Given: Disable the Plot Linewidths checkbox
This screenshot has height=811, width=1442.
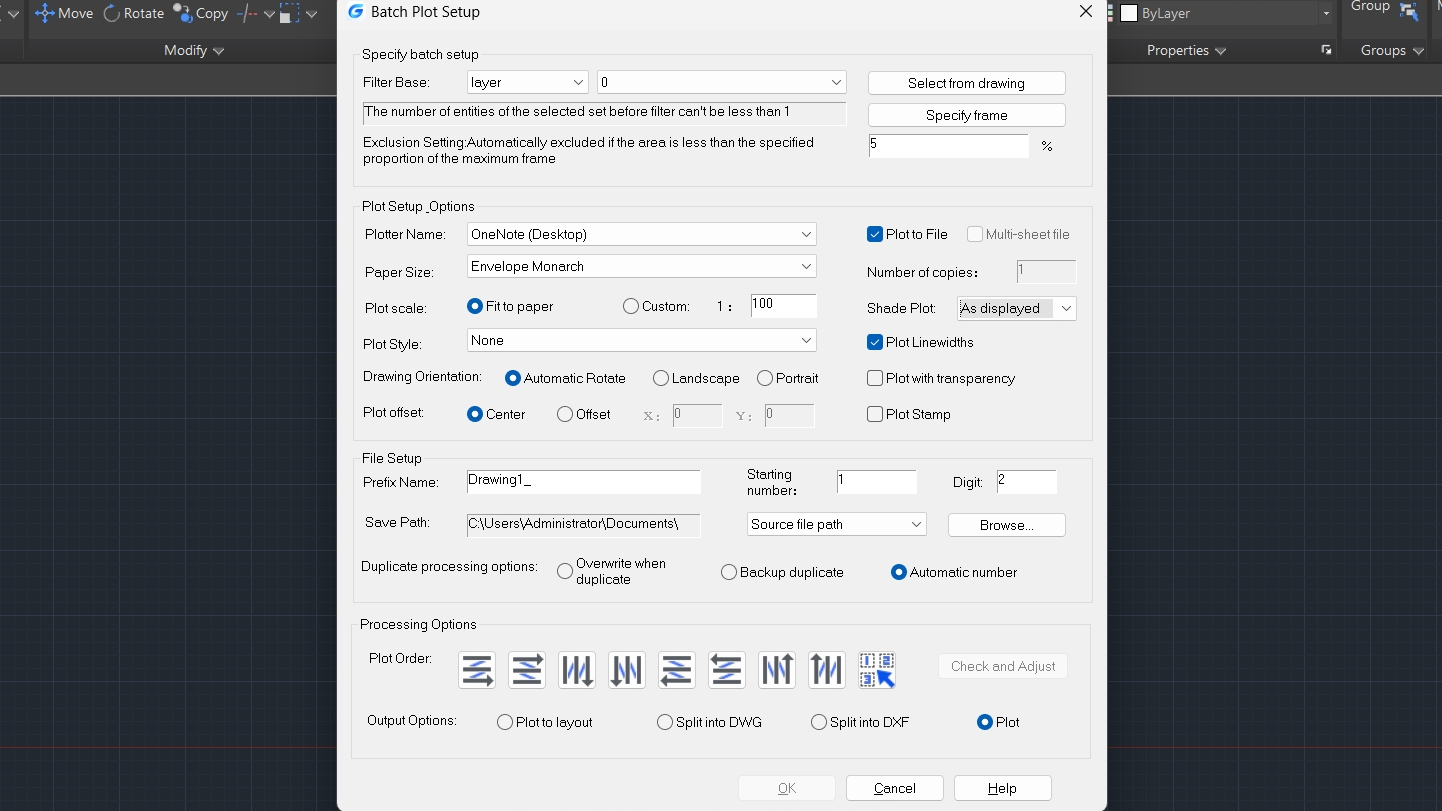Looking at the screenshot, I should (x=875, y=342).
